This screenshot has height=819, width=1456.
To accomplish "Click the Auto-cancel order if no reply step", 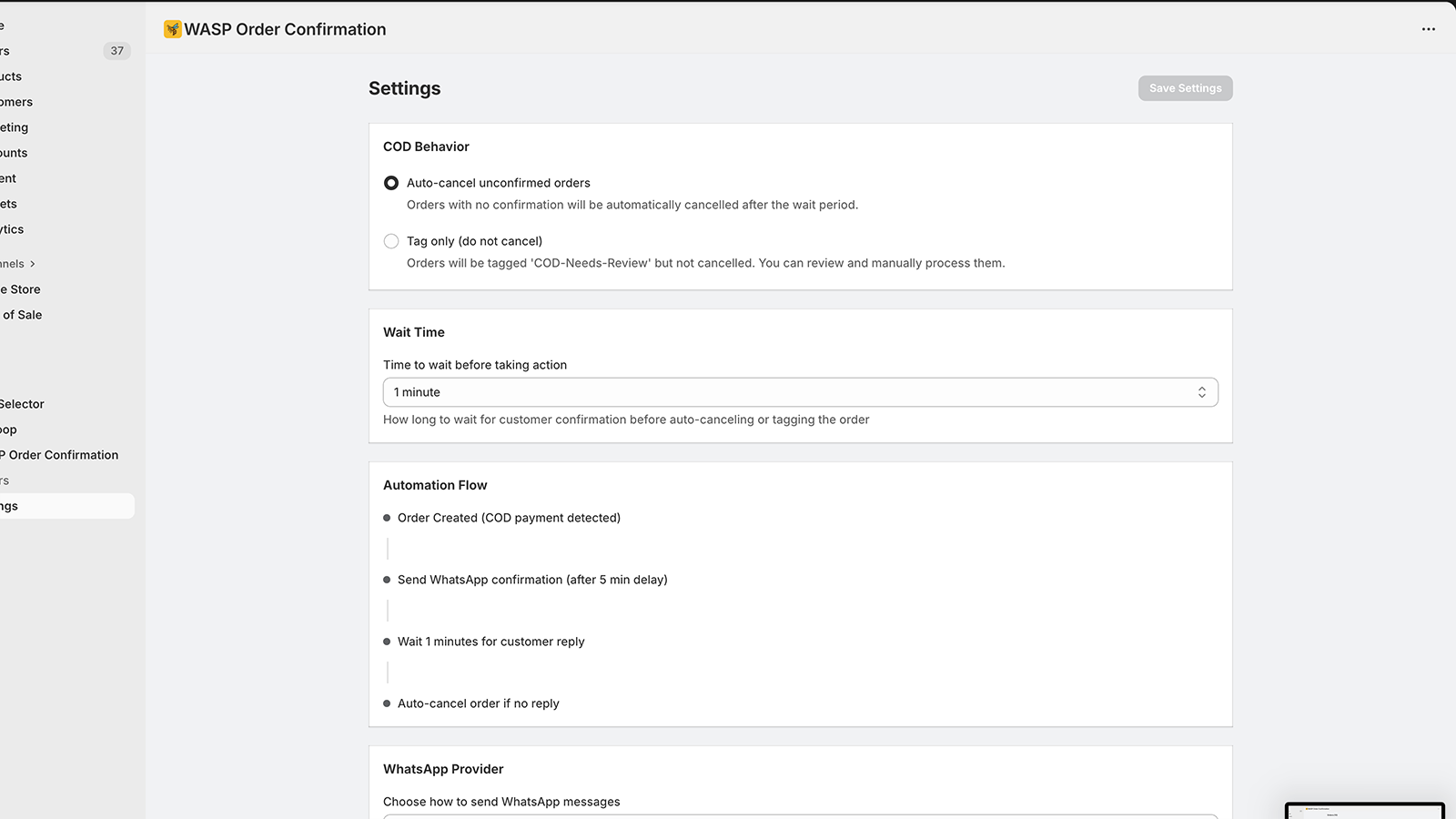I will [479, 703].
